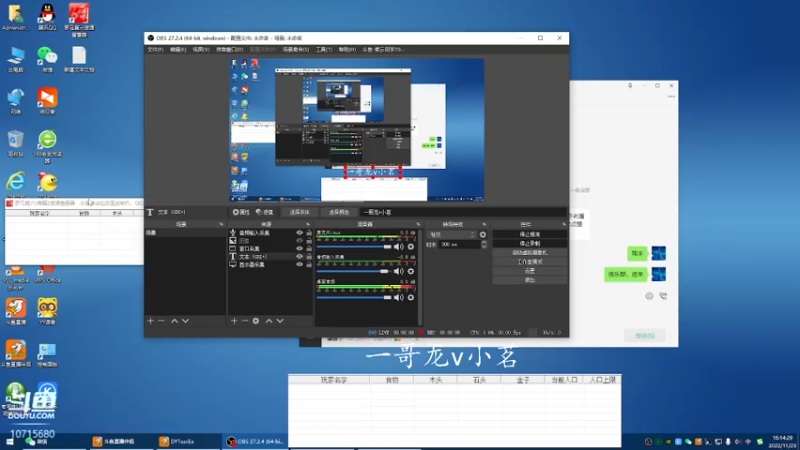Mute the 麦克风/Aux mixer channel
800x450 pixels.
(x=398, y=247)
